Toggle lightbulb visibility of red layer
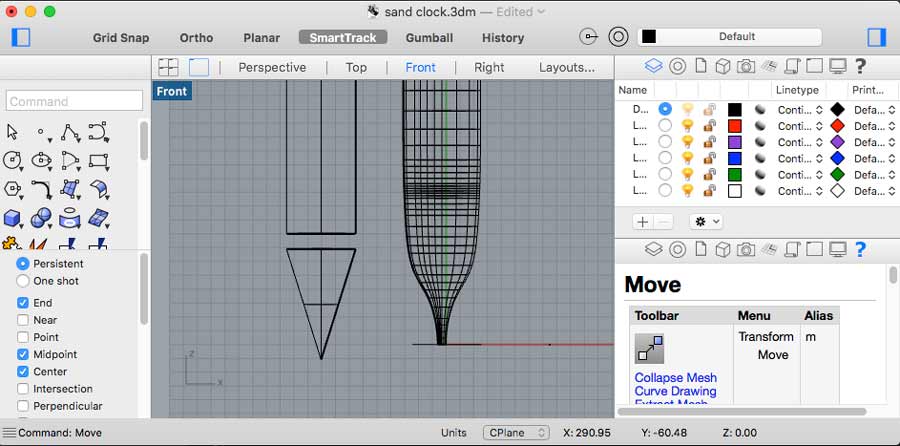The image size is (900, 446). tap(687, 126)
